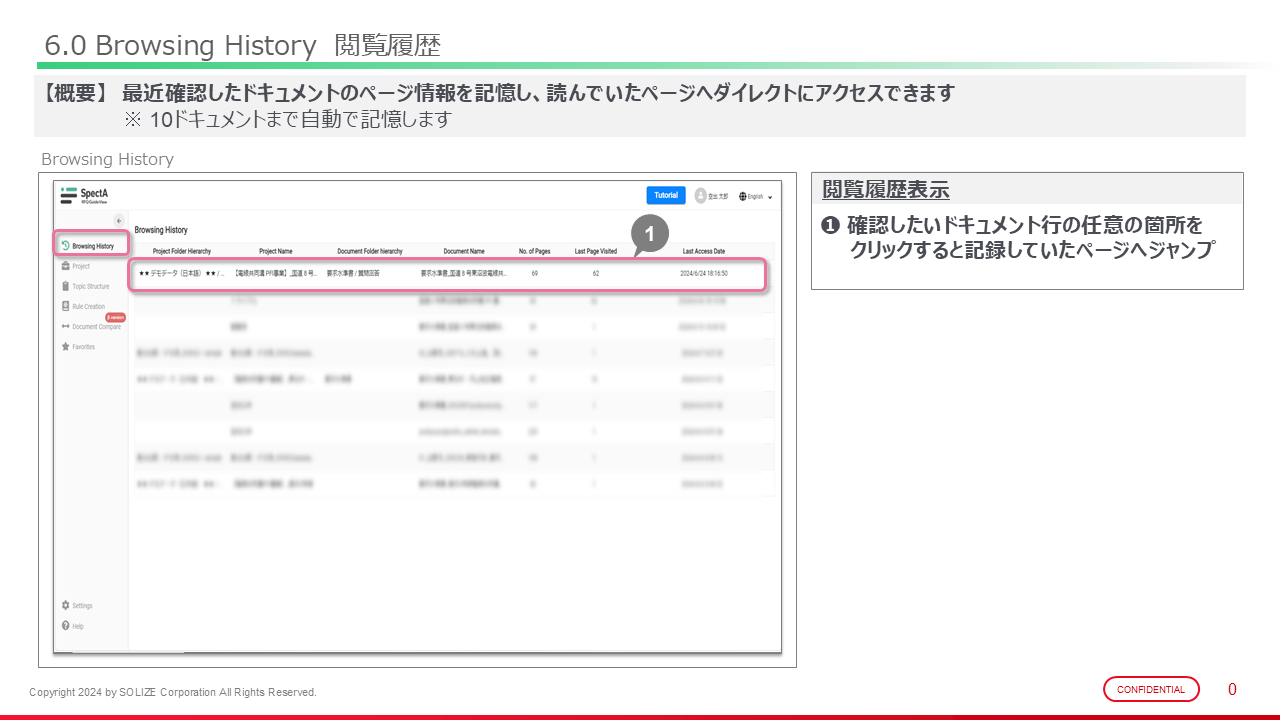The image size is (1280, 720).
Task: Click the gray number 1 callout marker
Action: click(649, 234)
